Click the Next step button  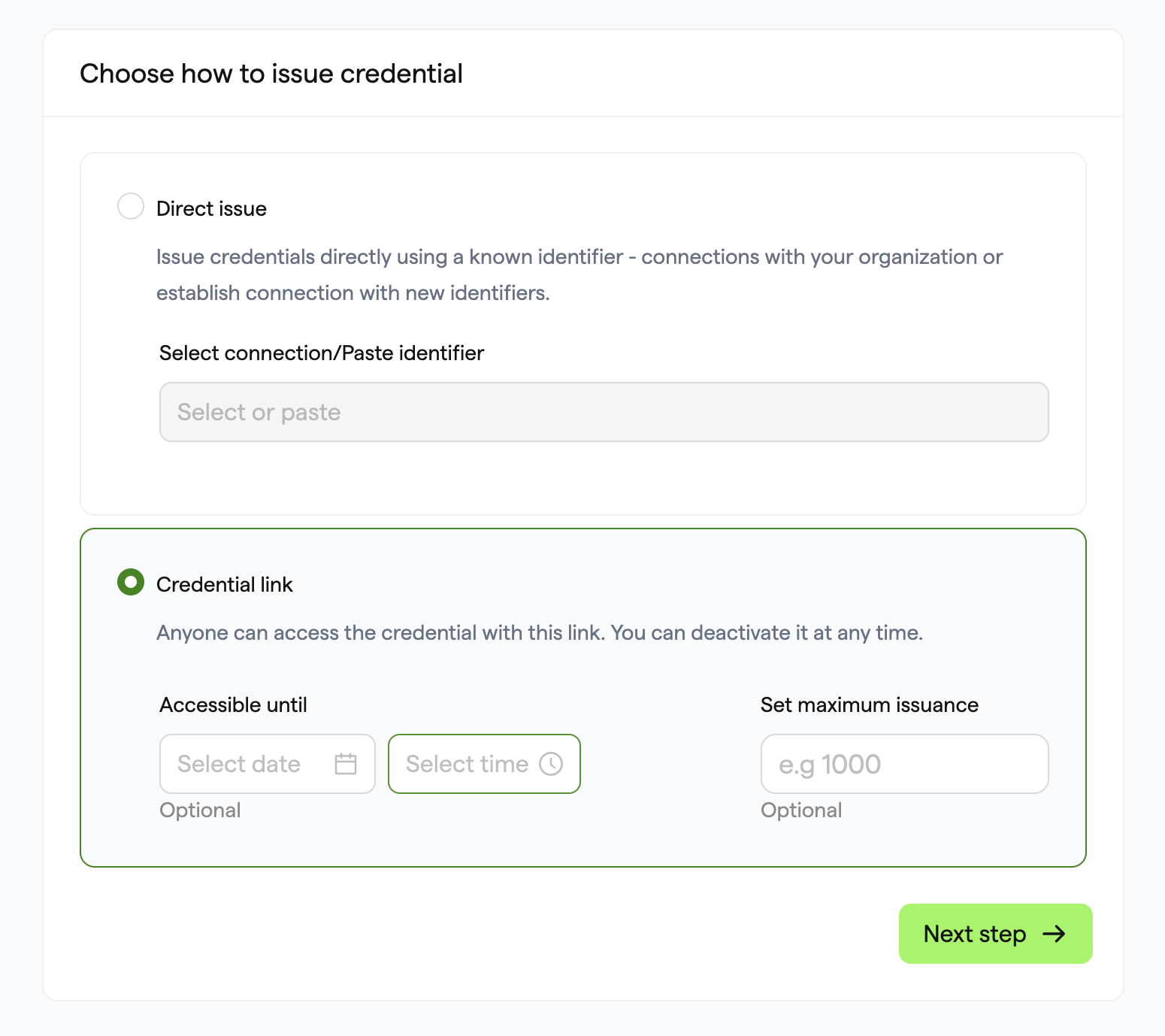tap(995, 934)
